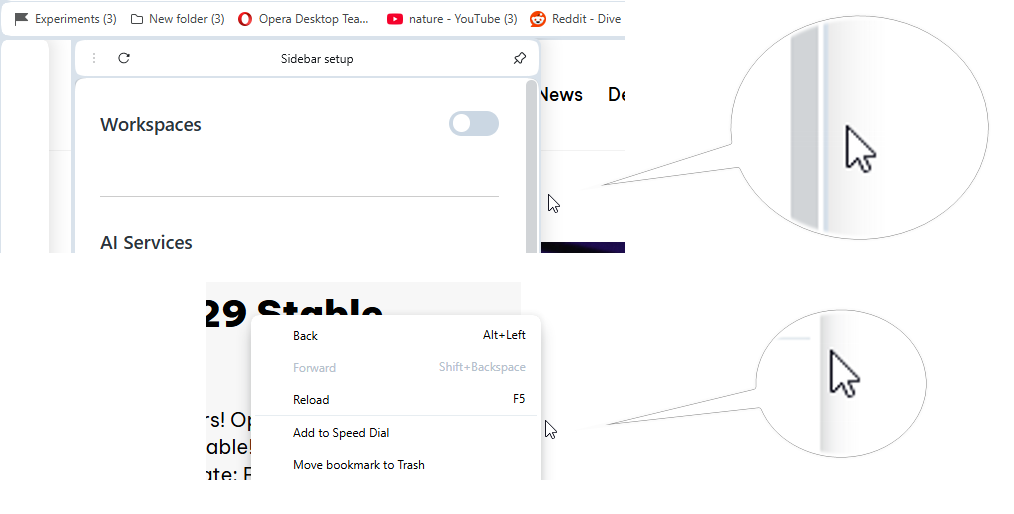Open the YouTube icon bookmark for nature

pos(395,19)
